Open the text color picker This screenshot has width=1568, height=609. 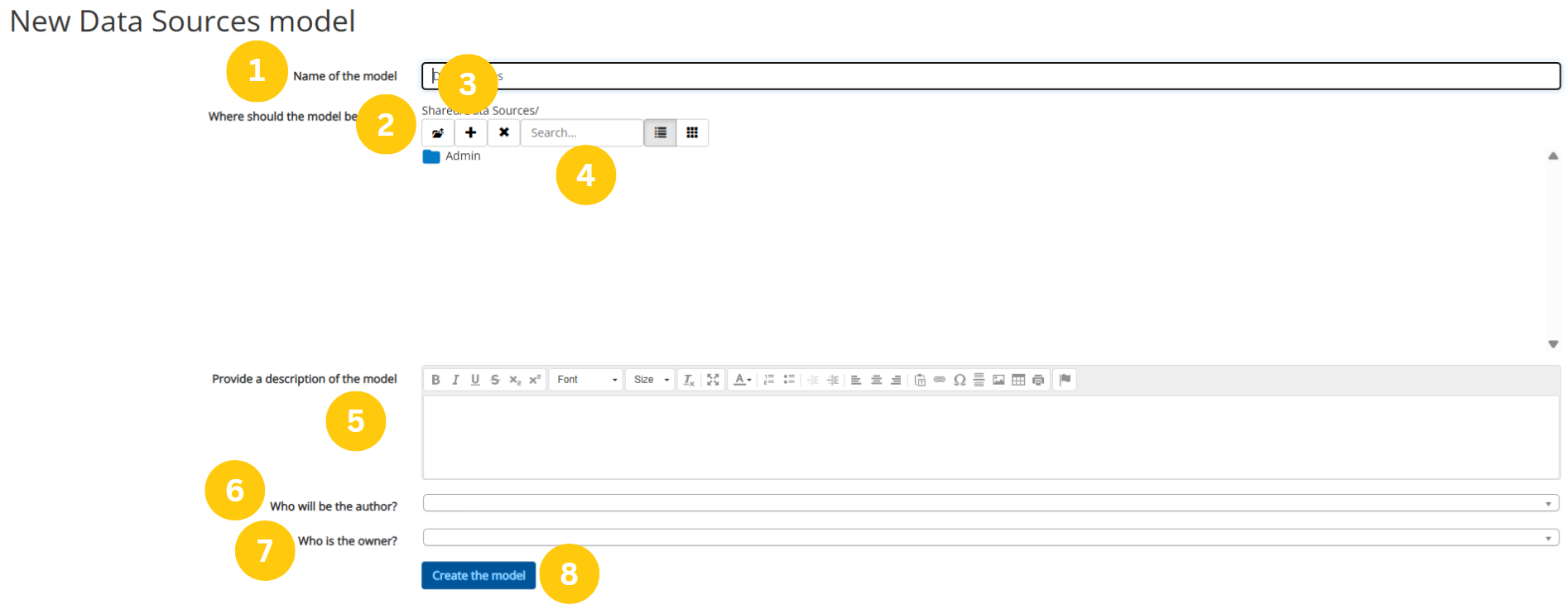(742, 380)
